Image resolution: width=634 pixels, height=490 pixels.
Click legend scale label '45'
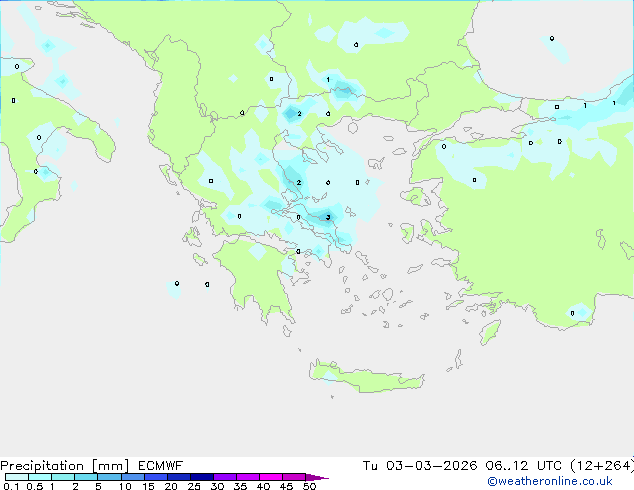pos(286,486)
